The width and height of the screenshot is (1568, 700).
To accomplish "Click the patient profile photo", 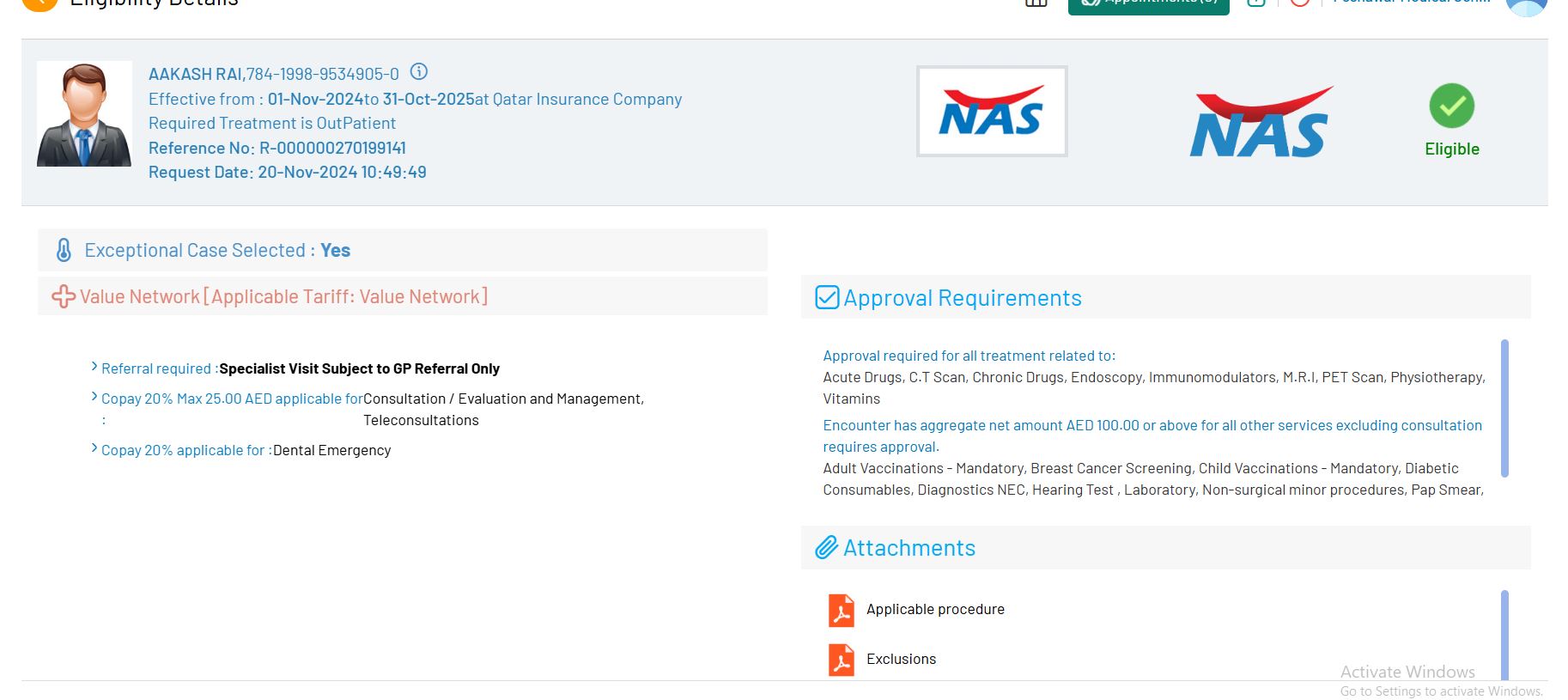I will (84, 114).
